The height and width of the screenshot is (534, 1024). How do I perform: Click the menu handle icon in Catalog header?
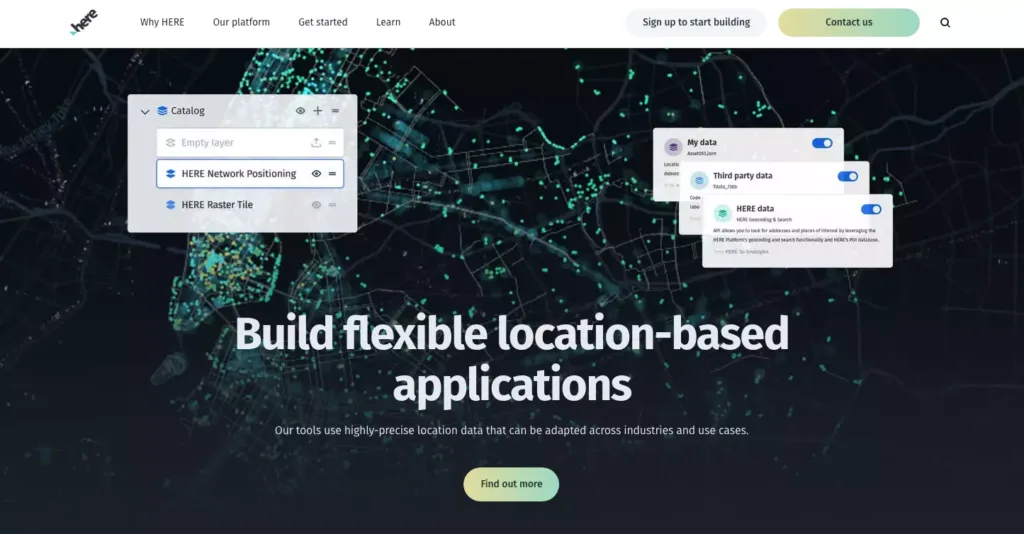click(336, 111)
